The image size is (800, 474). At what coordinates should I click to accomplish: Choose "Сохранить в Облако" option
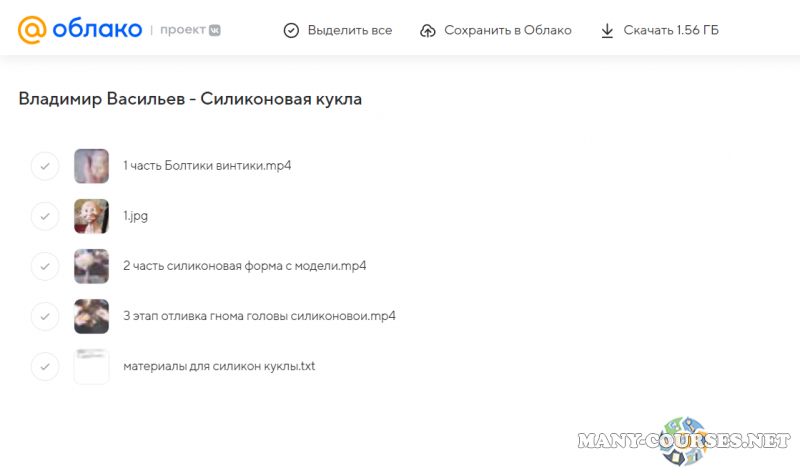(509, 31)
